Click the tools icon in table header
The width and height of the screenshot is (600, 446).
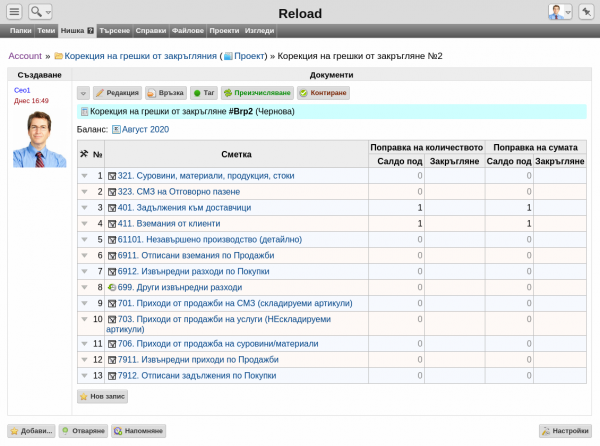[84, 154]
